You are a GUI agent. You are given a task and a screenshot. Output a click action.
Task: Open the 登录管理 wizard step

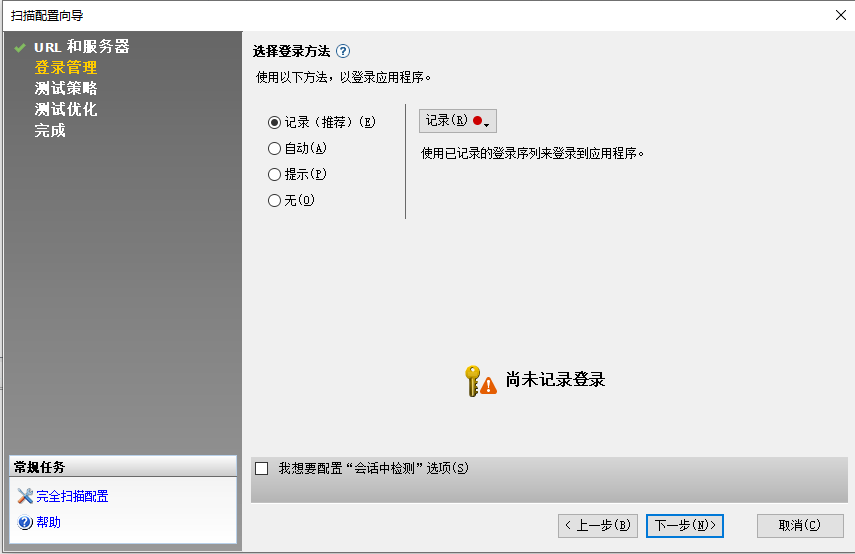[x=66, y=68]
